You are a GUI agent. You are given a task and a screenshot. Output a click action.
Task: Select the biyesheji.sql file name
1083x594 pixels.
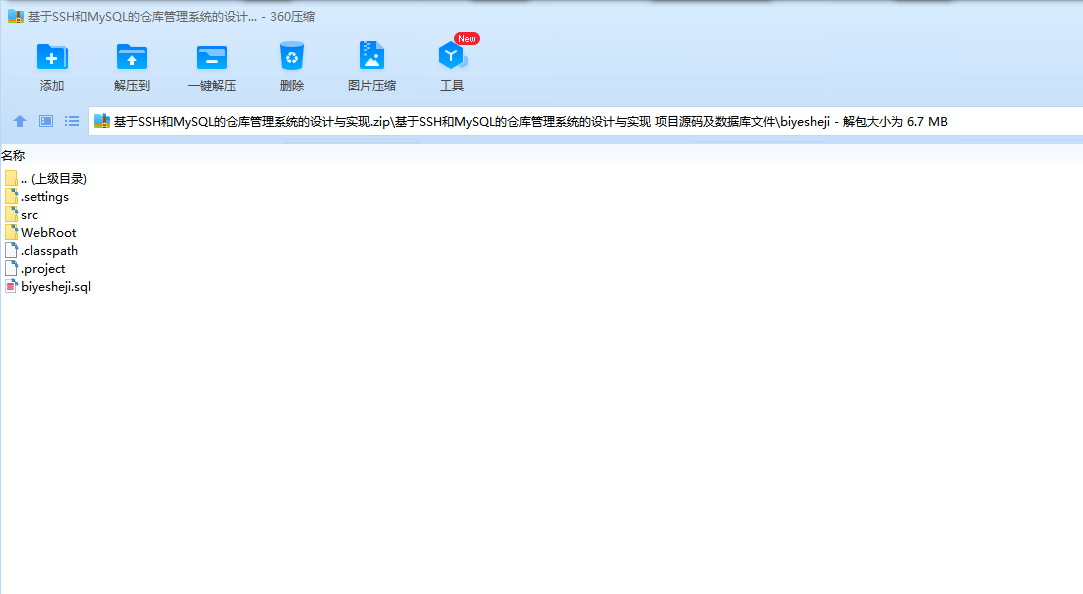(x=56, y=287)
